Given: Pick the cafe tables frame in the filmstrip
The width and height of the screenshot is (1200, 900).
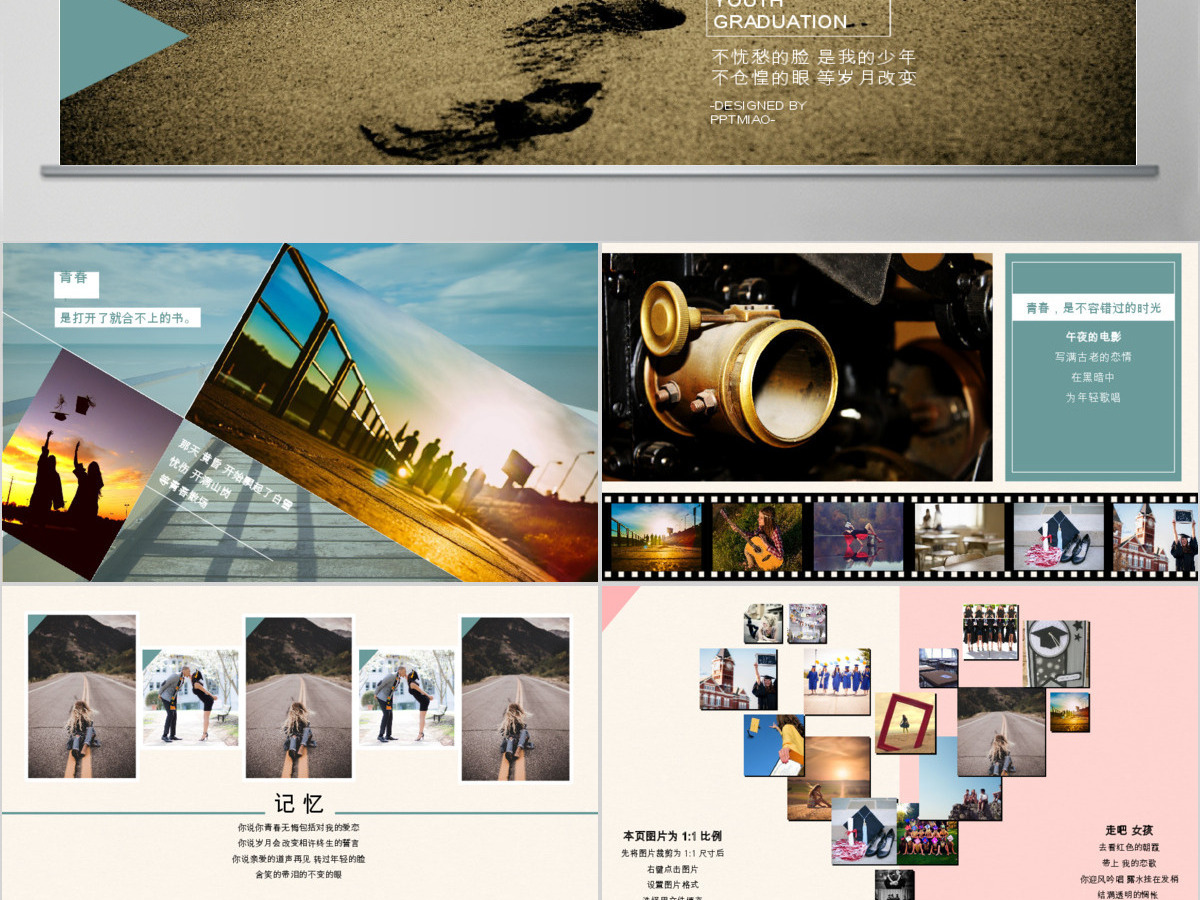Looking at the screenshot, I should pyautogui.click(x=959, y=537).
